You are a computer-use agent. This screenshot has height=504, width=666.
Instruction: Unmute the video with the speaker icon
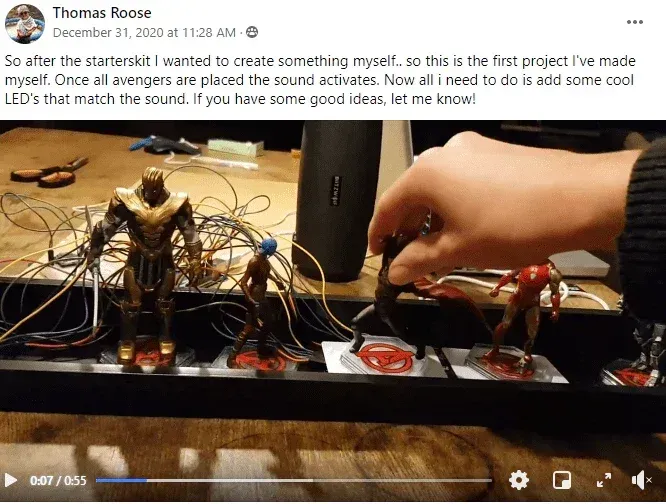641,480
